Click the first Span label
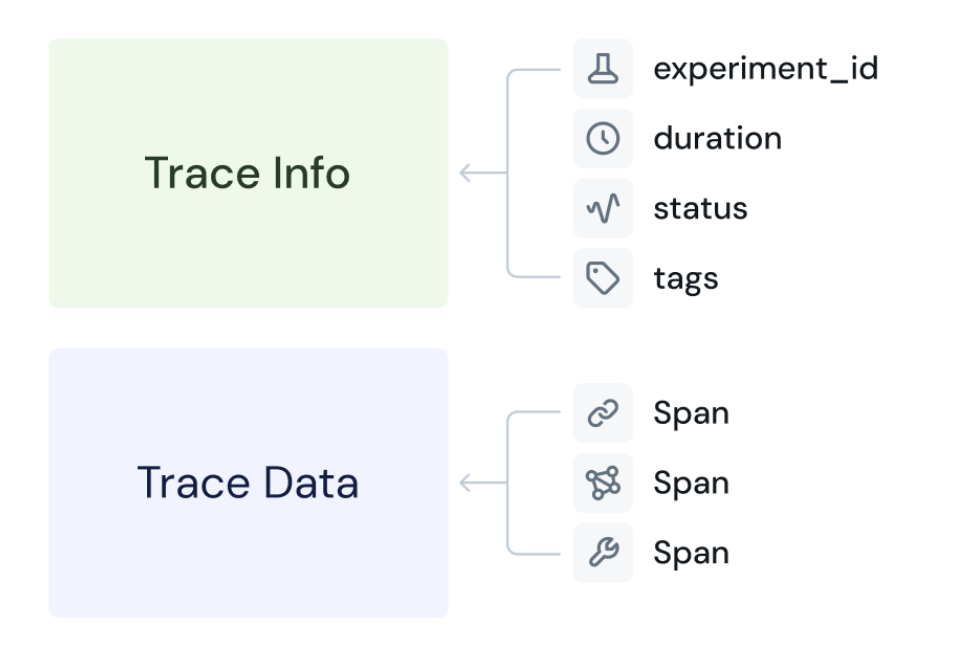This screenshot has height=646, width=968. (x=692, y=413)
